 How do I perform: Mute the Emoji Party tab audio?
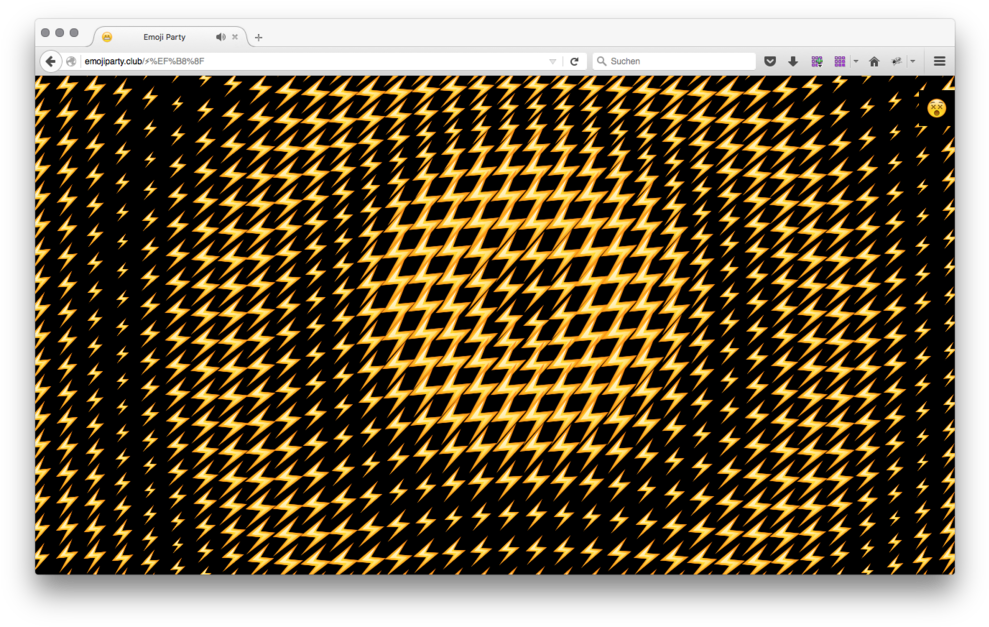click(220, 37)
